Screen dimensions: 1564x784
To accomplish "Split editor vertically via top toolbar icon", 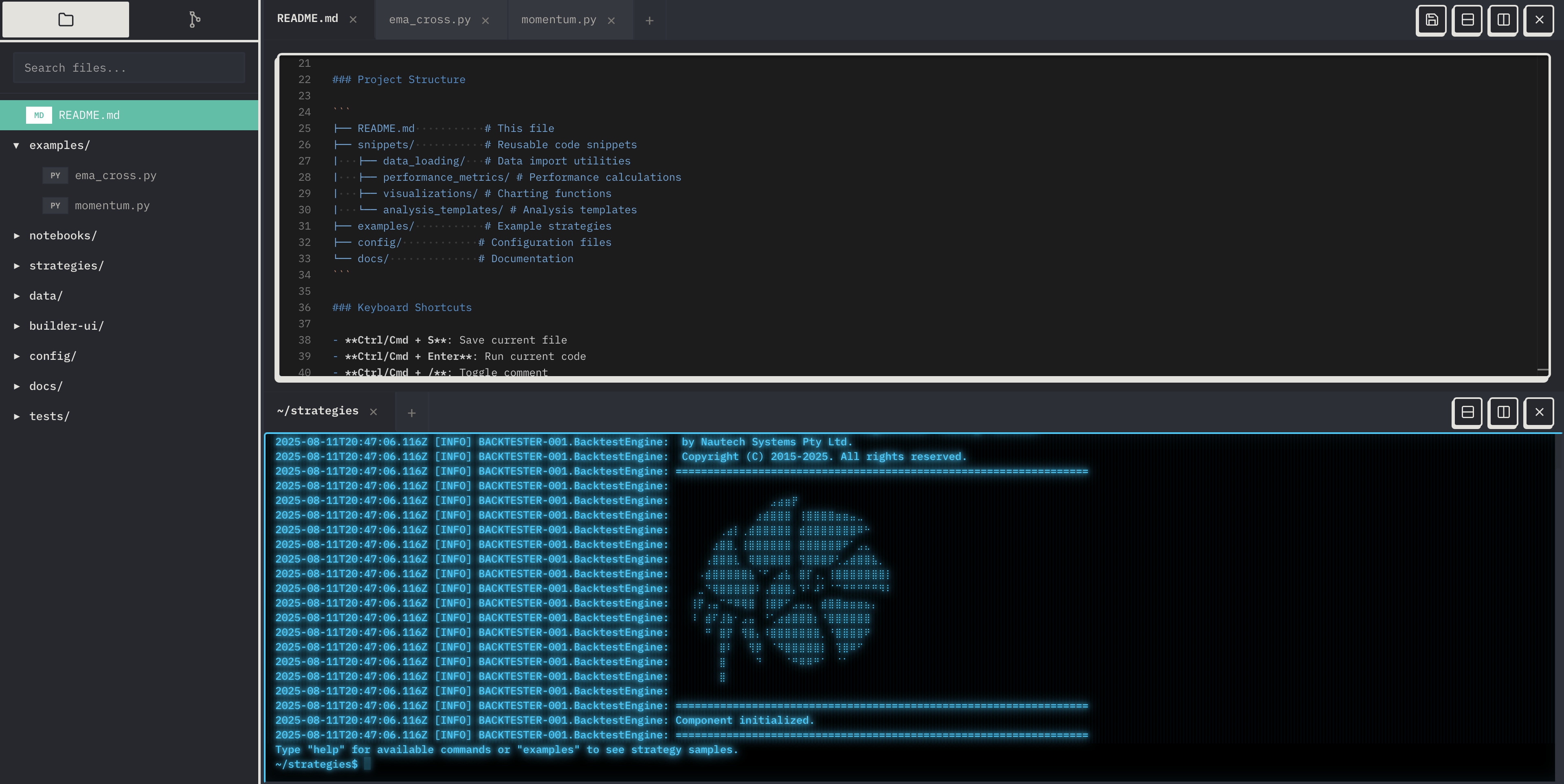I will click(x=1502, y=20).
